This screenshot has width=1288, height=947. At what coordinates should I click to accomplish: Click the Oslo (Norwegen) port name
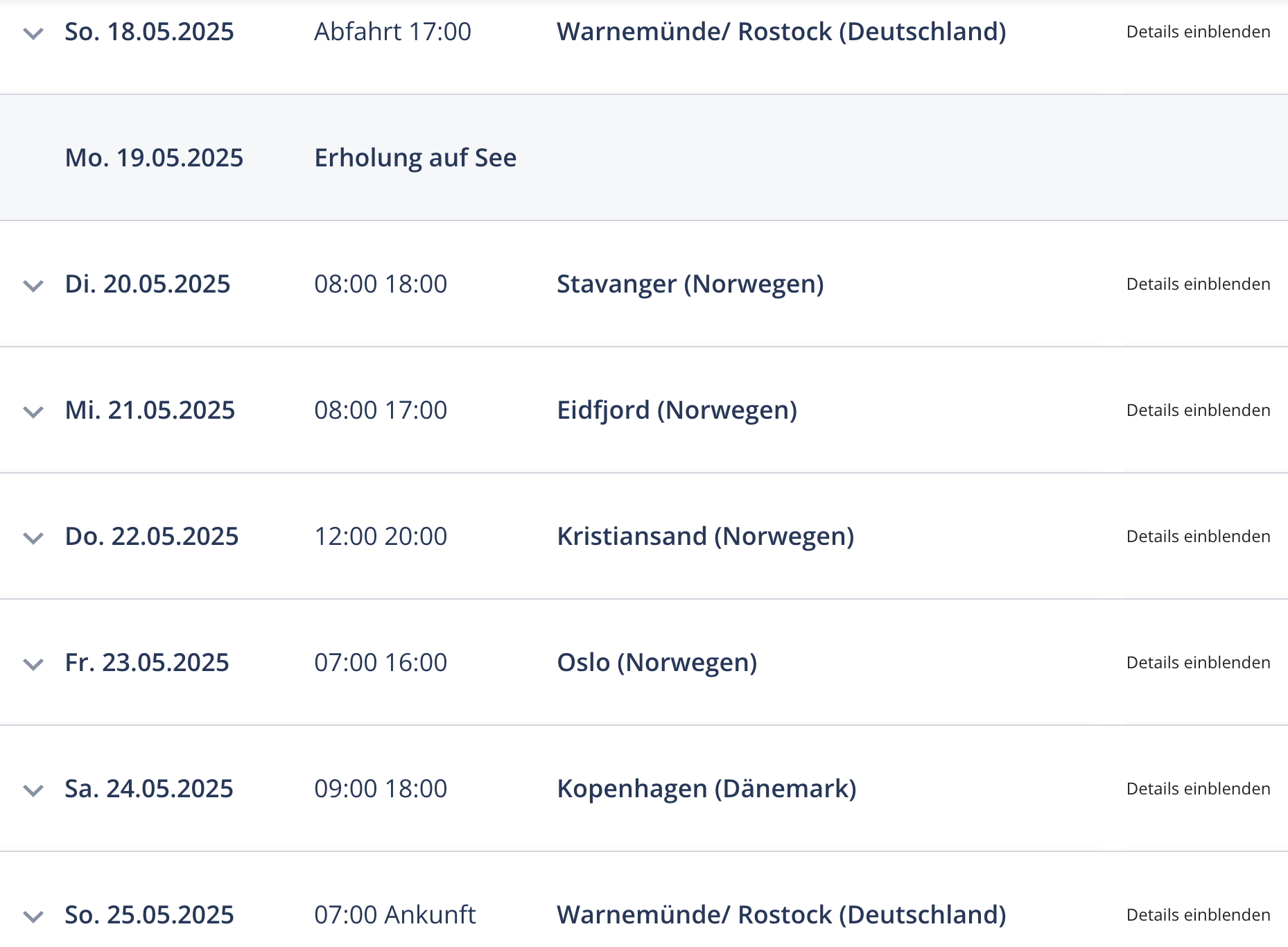[x=657, y=663]
